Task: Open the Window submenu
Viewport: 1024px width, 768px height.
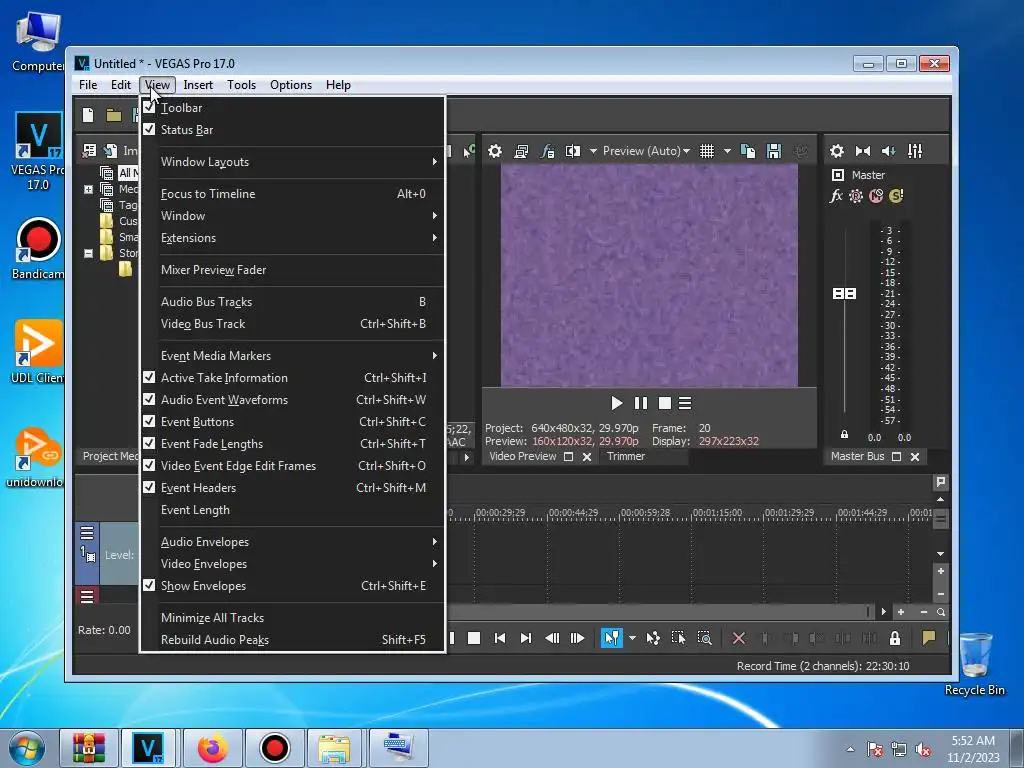Action: coord(293,216)
